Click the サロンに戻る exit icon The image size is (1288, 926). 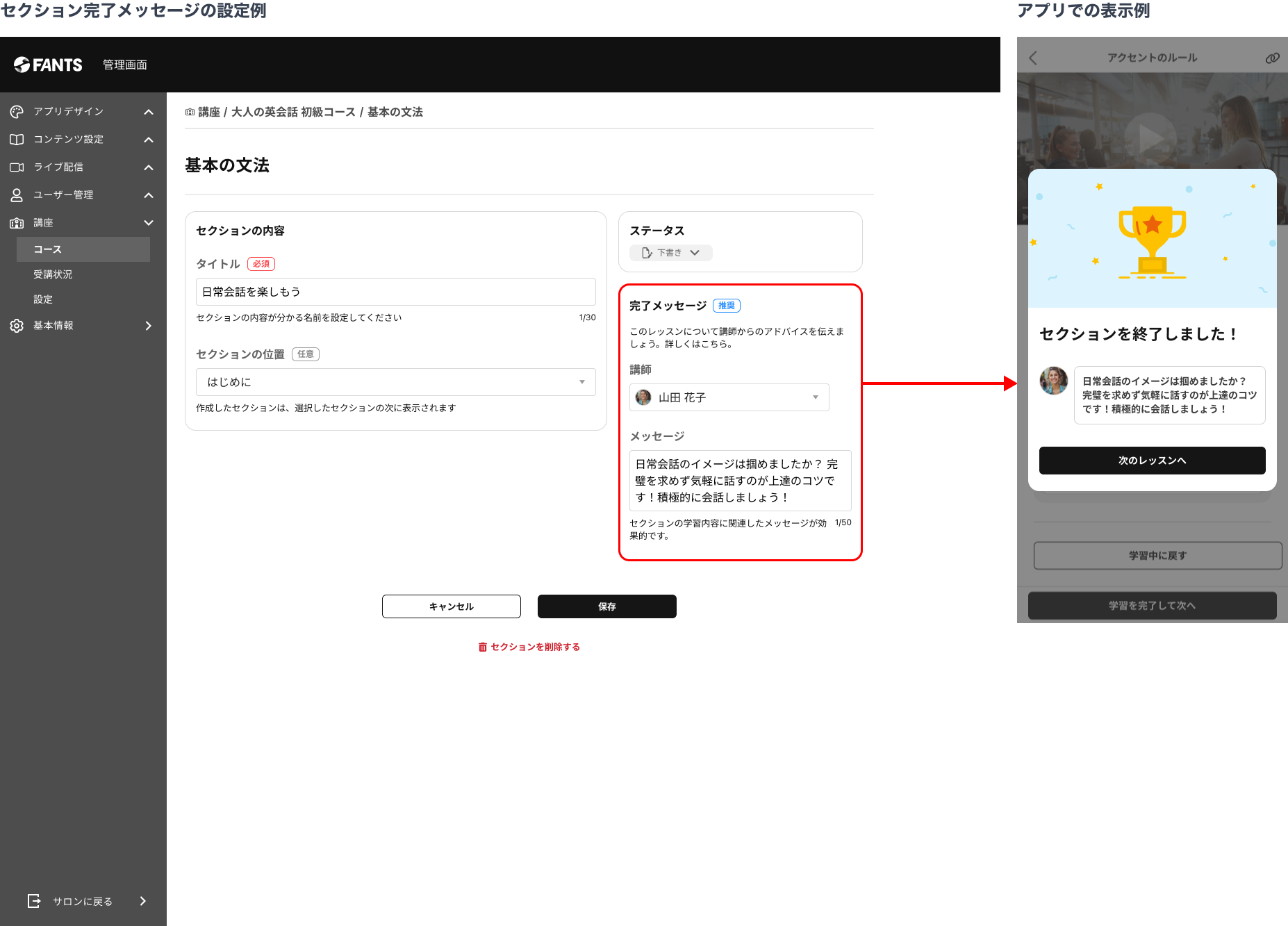34,901
